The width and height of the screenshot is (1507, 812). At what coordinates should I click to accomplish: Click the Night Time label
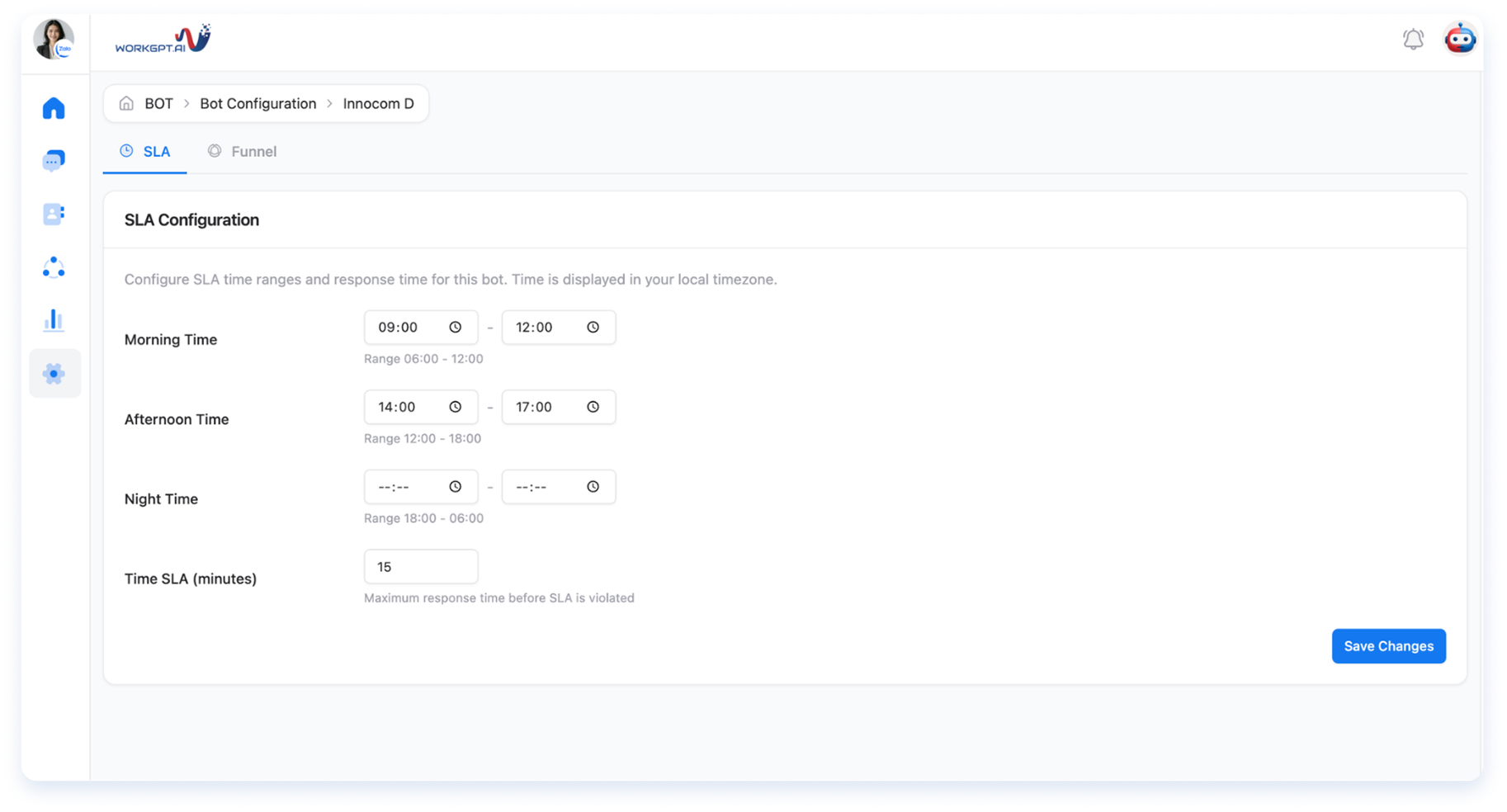[x=161, y=499]
